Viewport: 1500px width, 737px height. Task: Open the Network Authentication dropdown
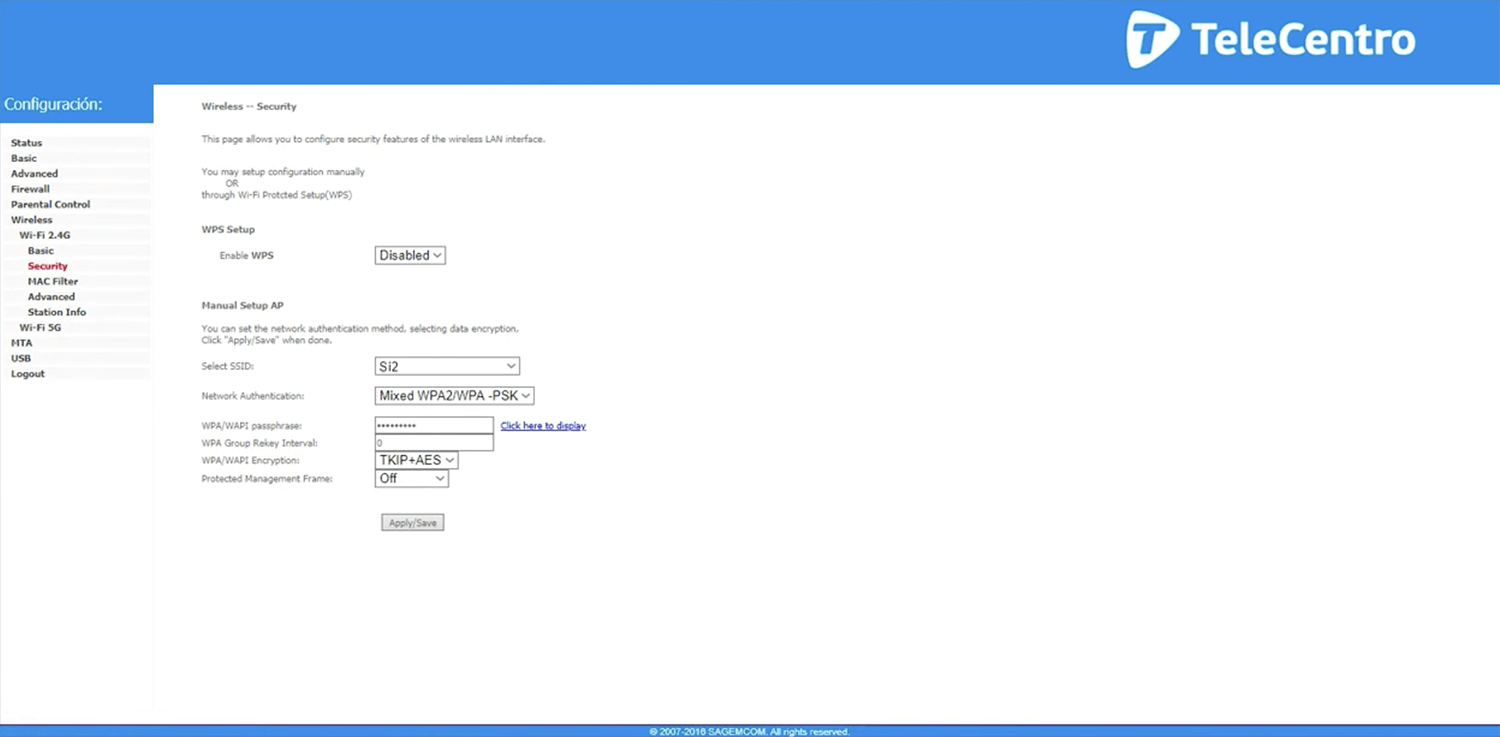(x=454, y=396)
